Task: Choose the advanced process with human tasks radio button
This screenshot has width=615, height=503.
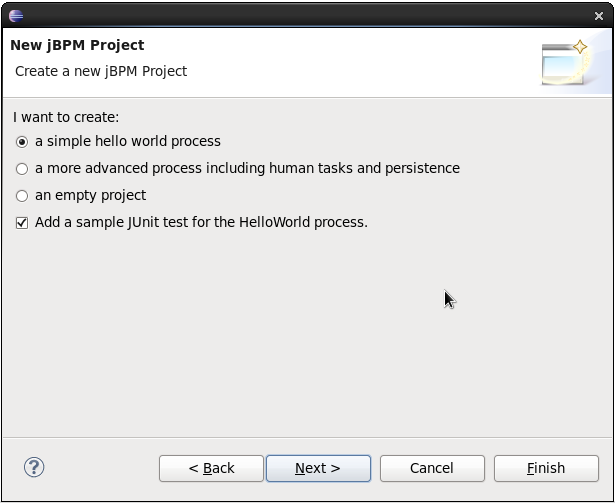Action: tap(22, 169)
